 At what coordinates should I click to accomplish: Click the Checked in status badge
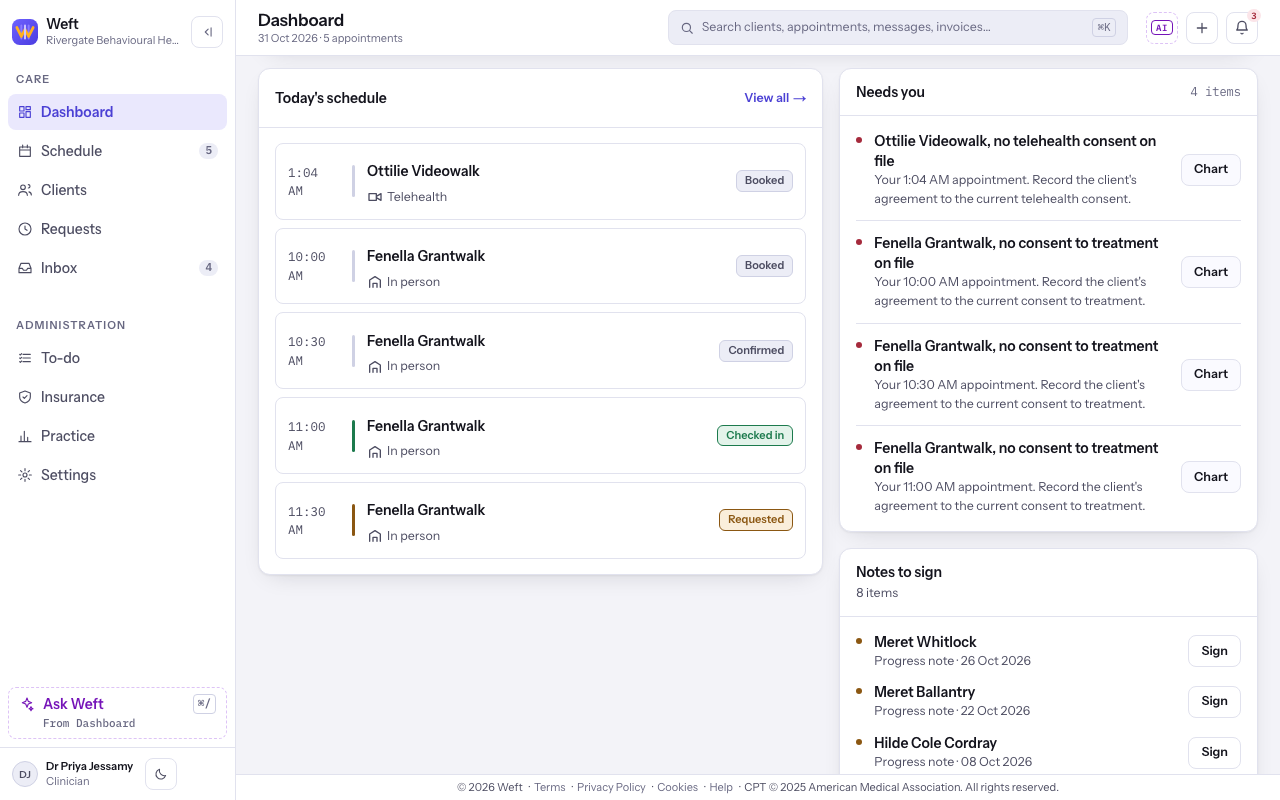pyautogui.click(x=755, y=436)
